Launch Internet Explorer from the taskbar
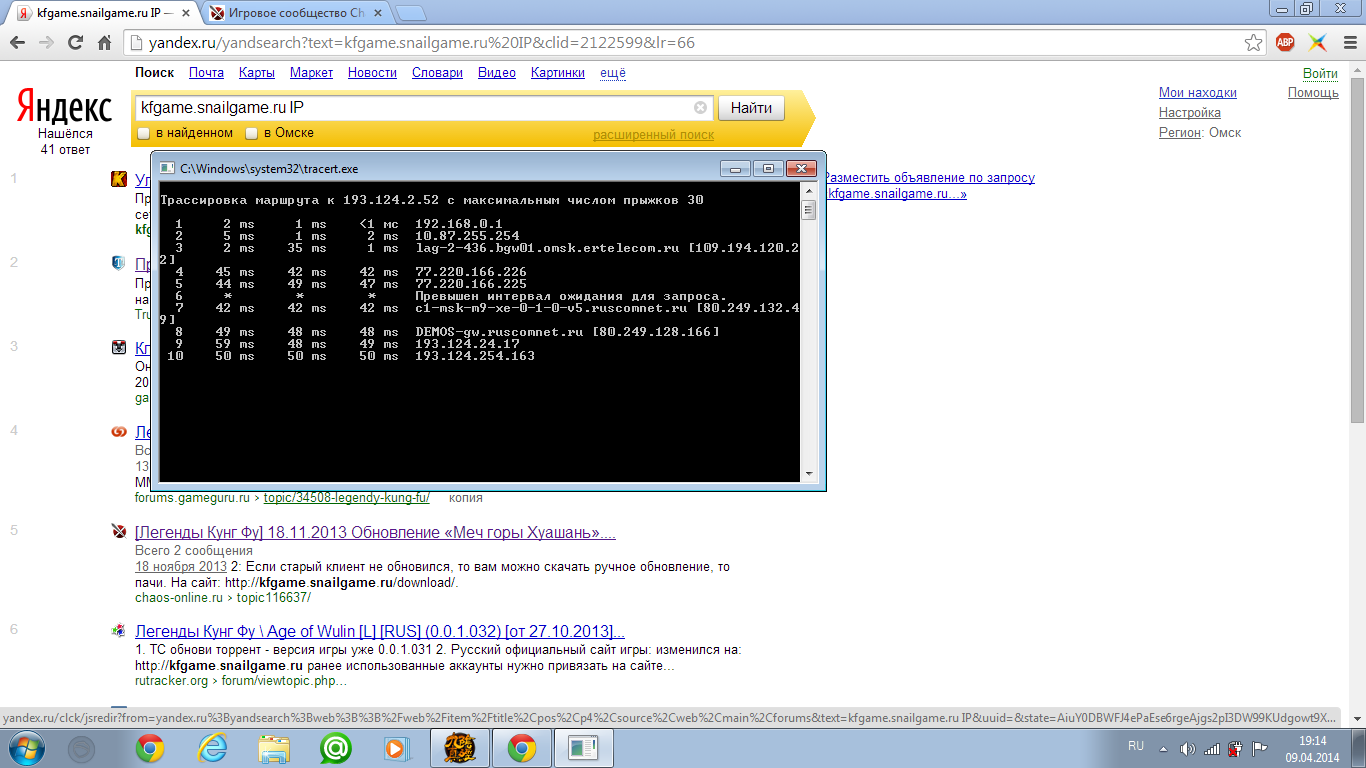The image size is (1366, 768). click(212, 747)
